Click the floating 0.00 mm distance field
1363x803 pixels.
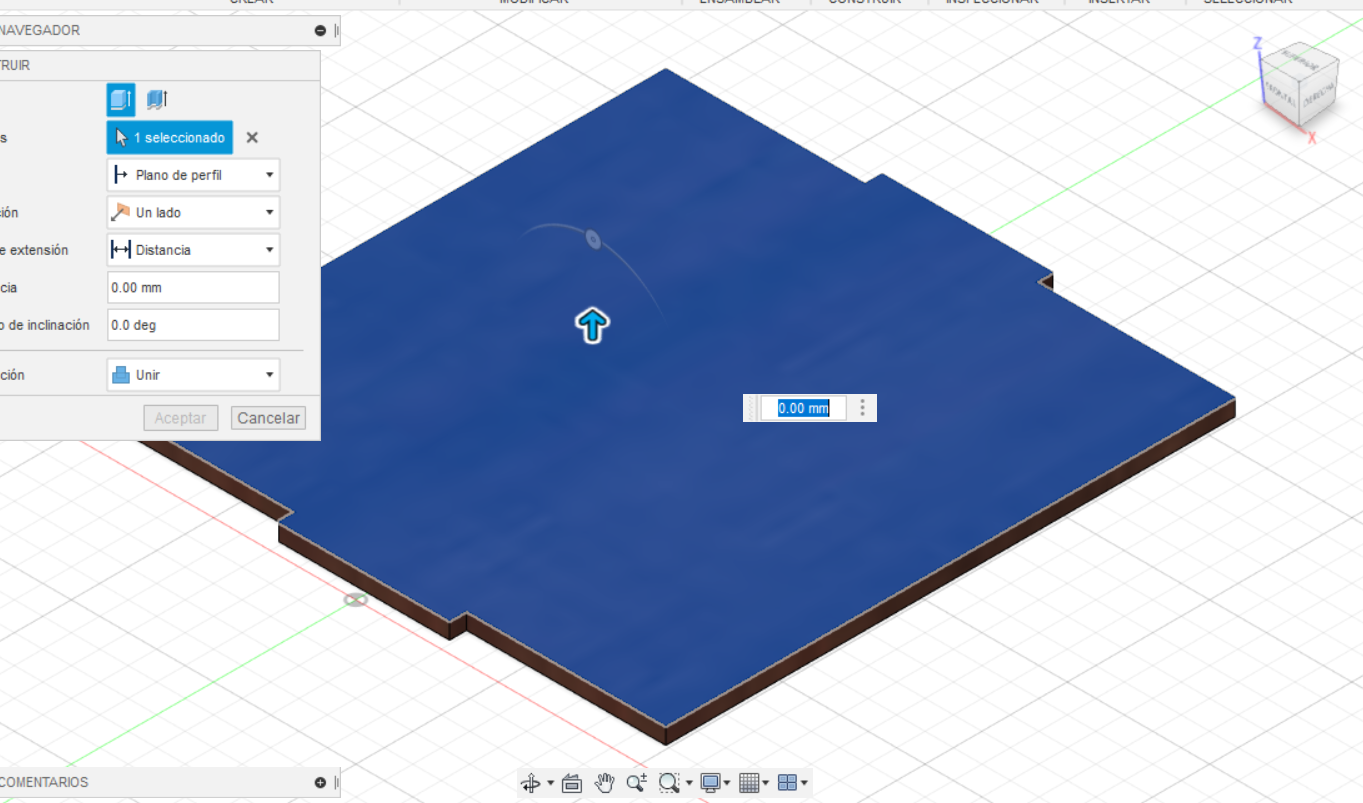(803, 407)
